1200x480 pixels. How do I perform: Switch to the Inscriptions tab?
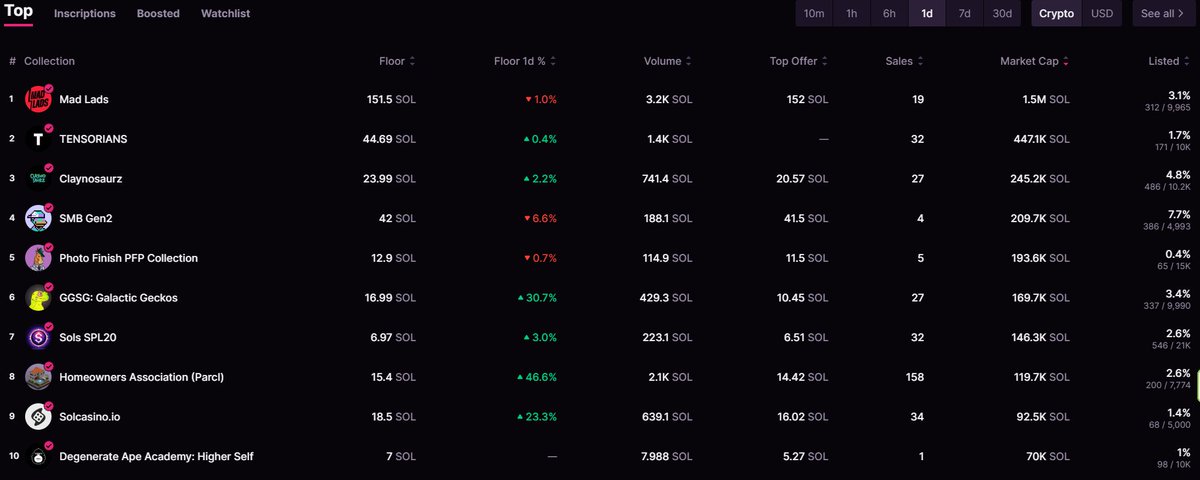click(x=85, y=14)
